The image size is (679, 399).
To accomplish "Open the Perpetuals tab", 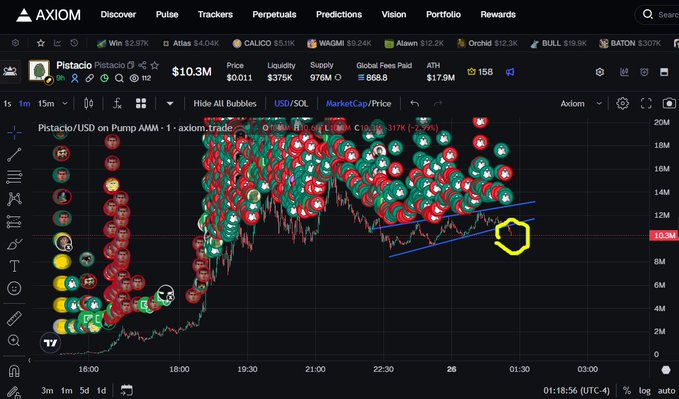I will point(274,14).
